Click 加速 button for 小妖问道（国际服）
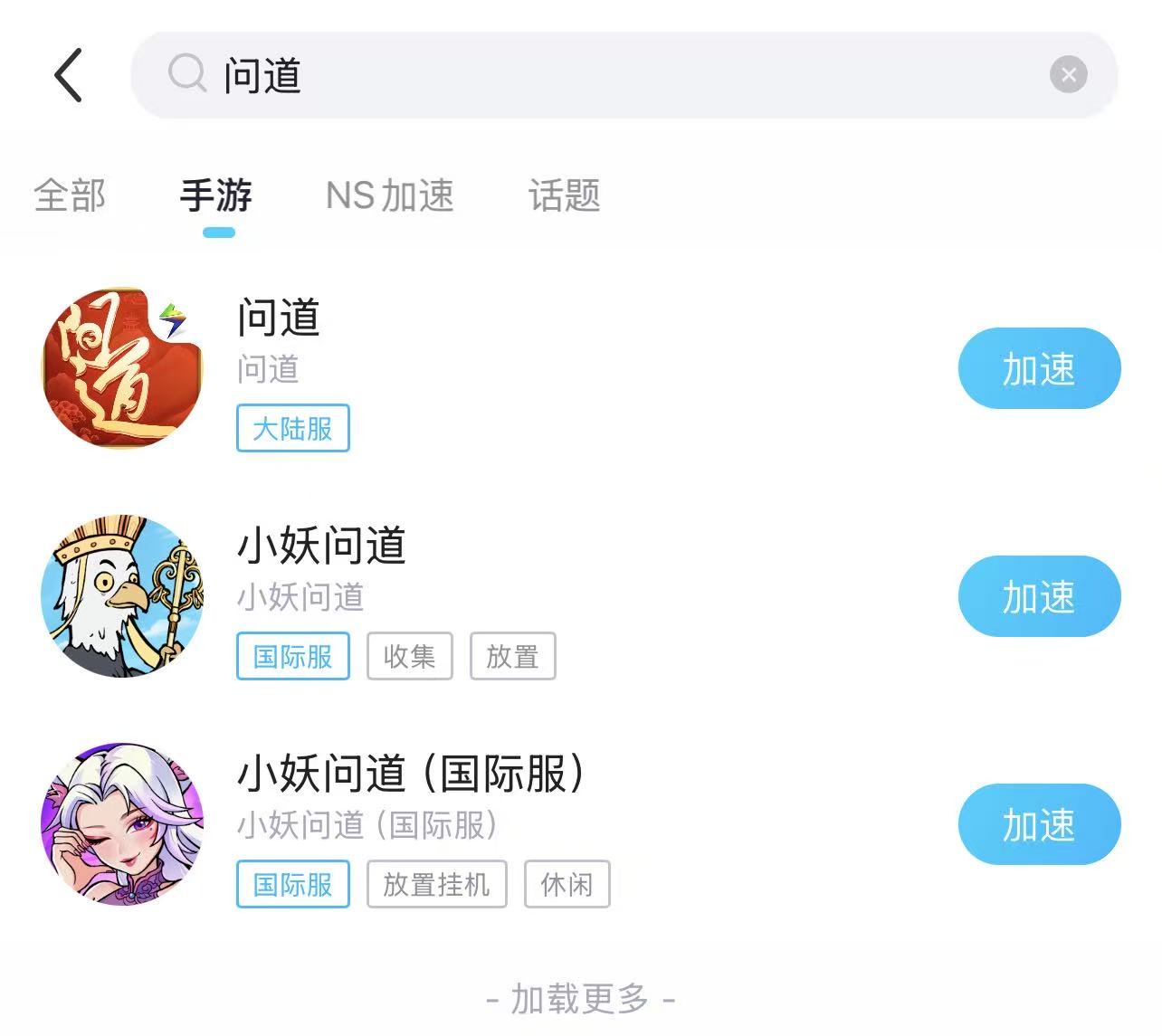1162x1036 pixels. pyautogui.click(x=1039, y=824)
